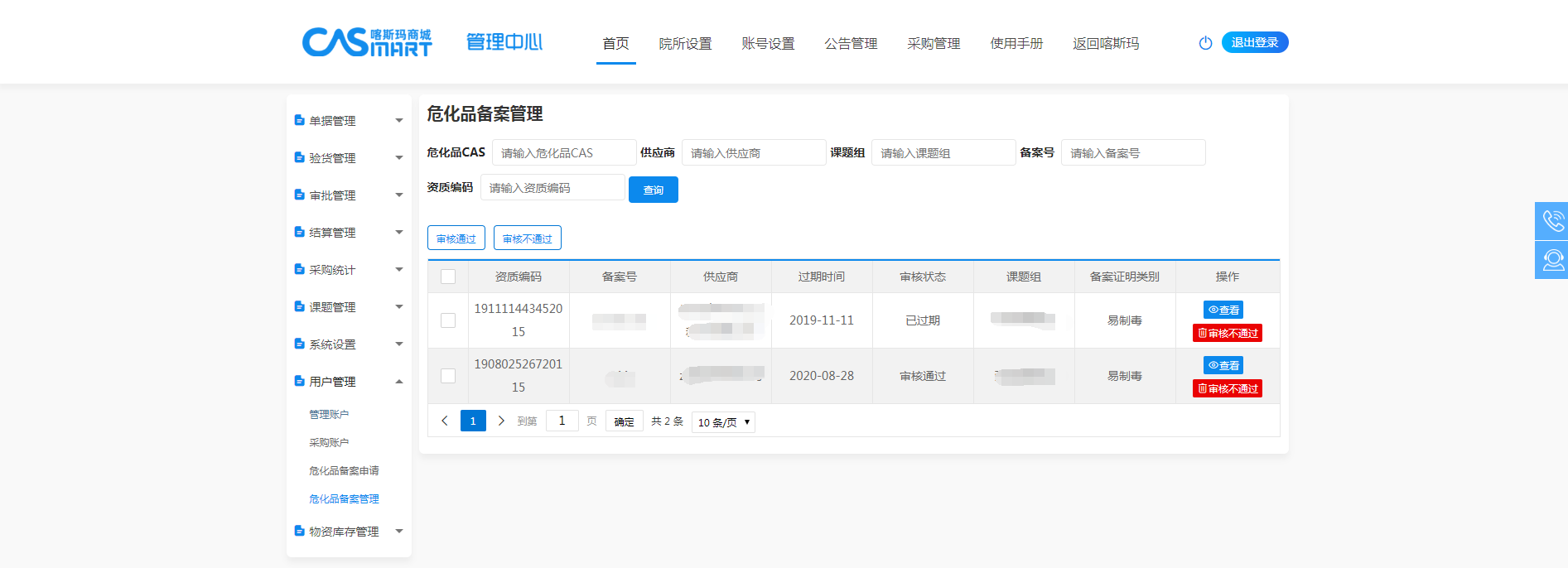Image resolution: width=1568 pixels, height=568 pixels.
Task: Open the 院所设置 navigation tab
Action: pyautogui.click(x=685, y=44)
